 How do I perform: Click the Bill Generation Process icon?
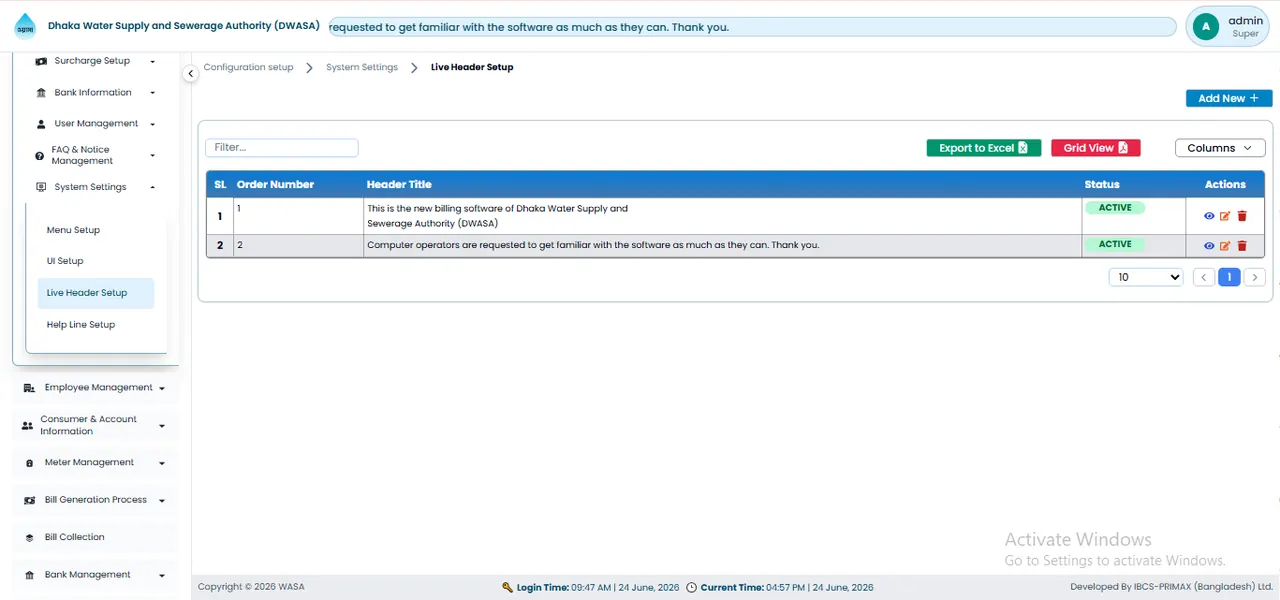click(x=29, y=500)
